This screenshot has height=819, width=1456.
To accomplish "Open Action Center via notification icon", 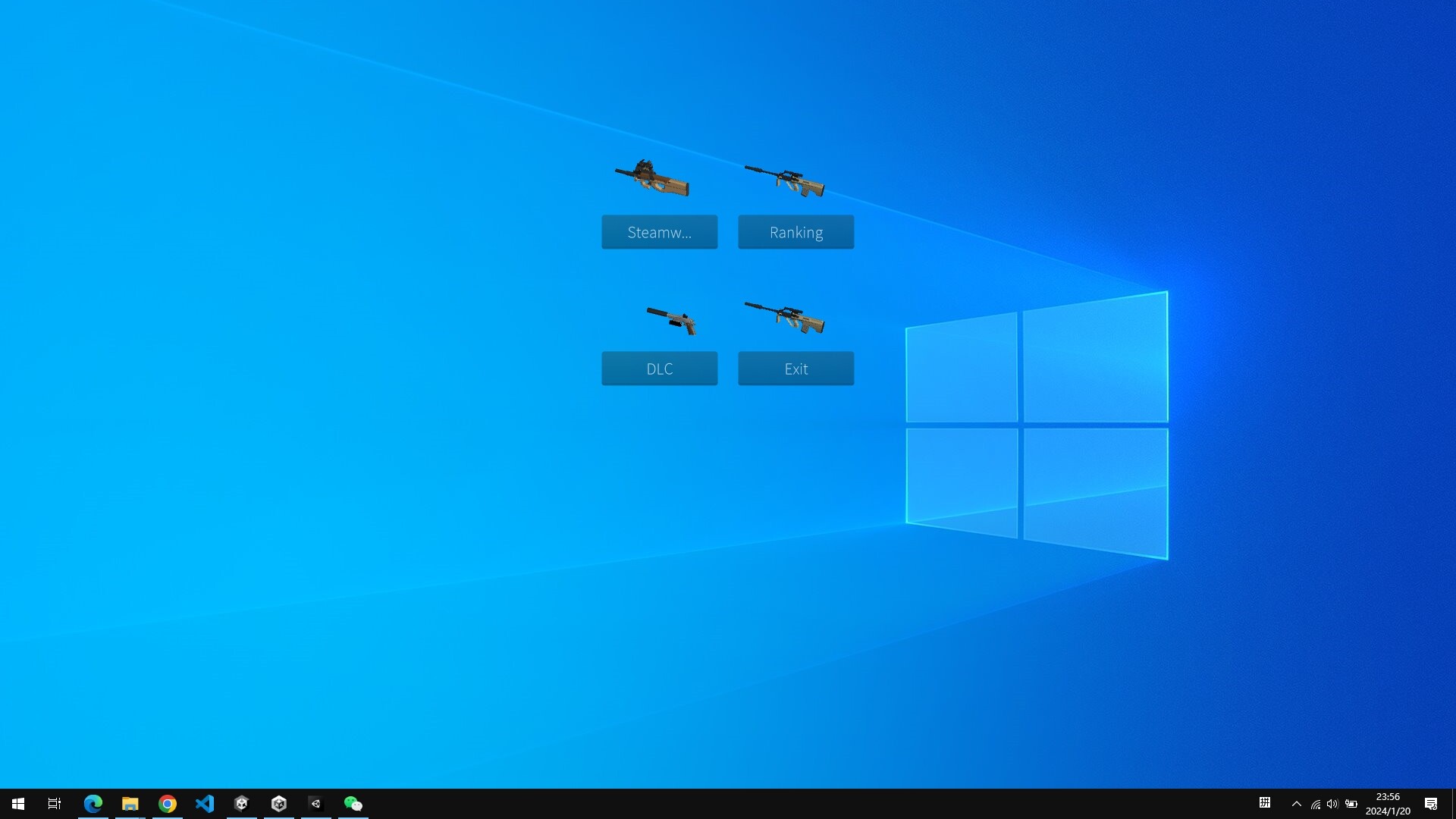I will click(1432, 803).
